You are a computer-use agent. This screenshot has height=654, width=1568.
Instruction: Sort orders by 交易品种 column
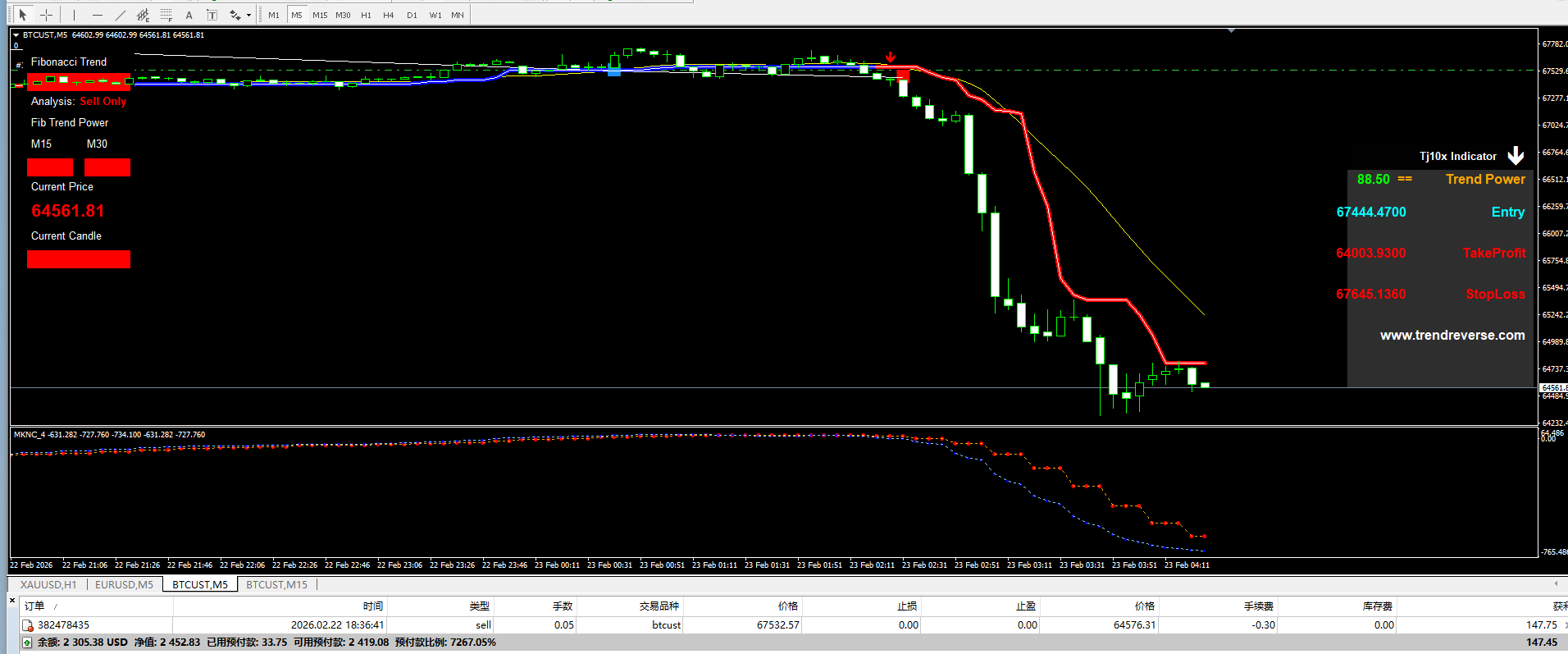pyautogui.click(x=630, y=606)
